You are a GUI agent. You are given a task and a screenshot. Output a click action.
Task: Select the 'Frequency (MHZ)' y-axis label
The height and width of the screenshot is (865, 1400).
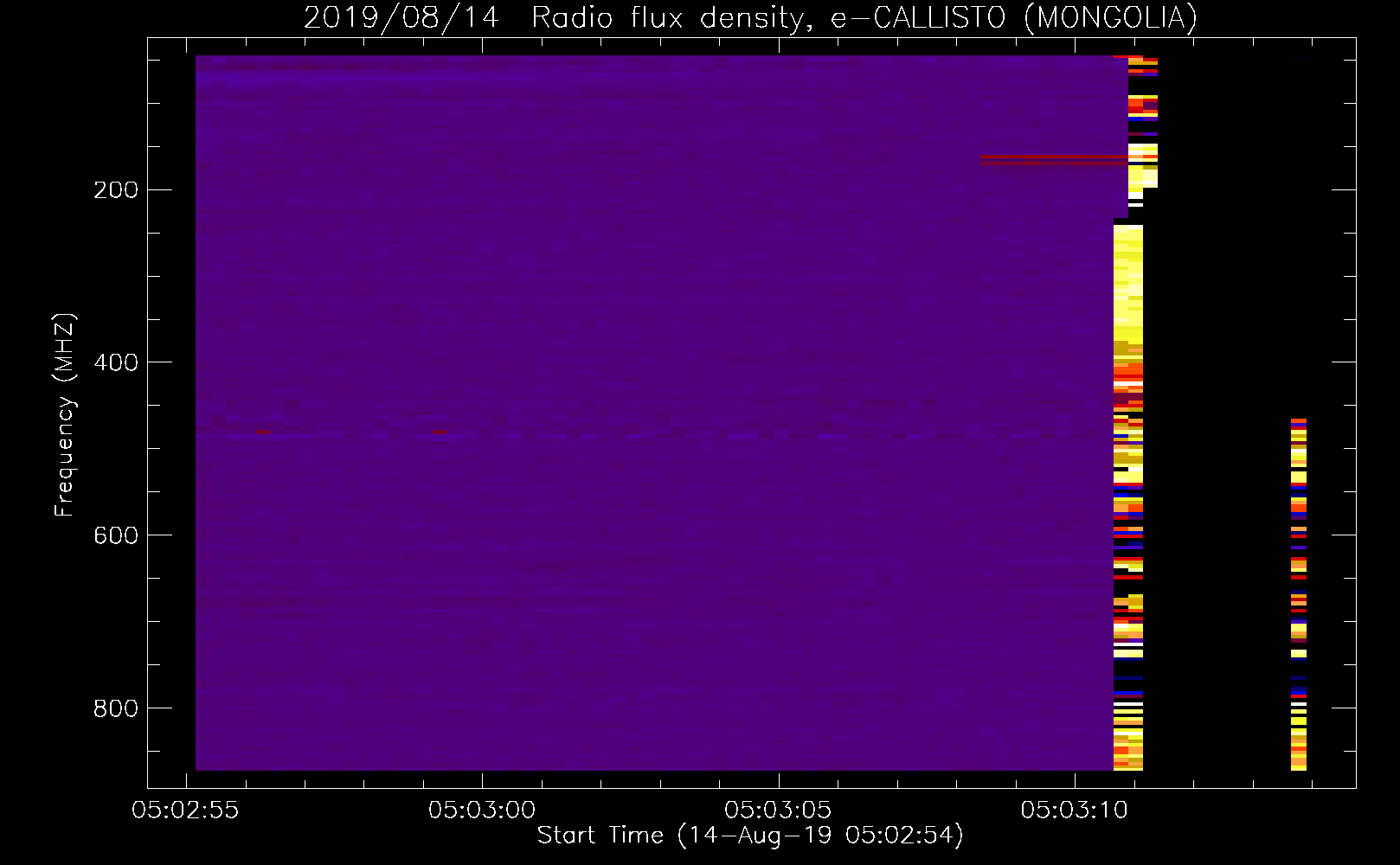64,415
